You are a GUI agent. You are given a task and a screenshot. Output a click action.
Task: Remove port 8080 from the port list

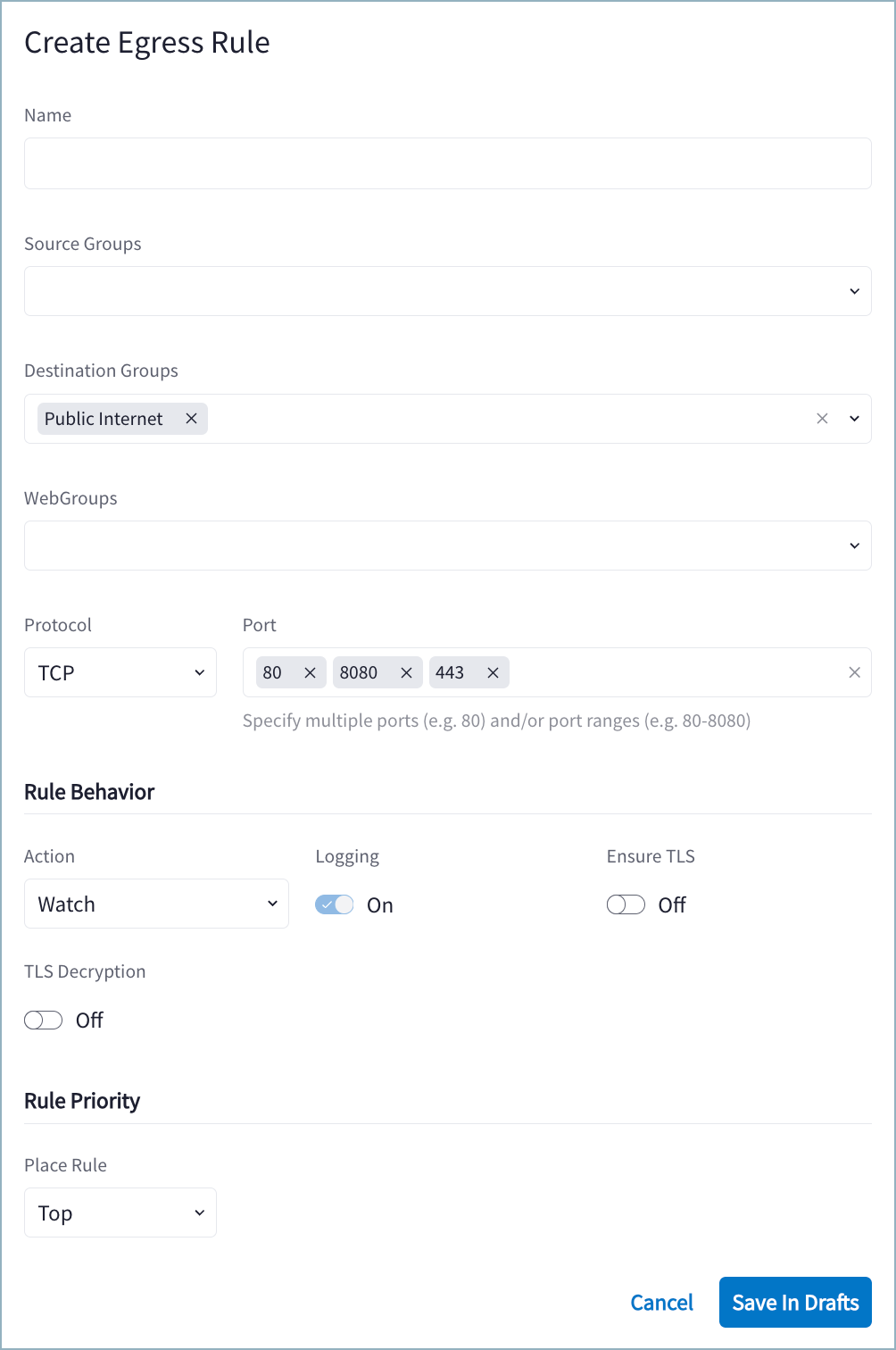point(406,672)
